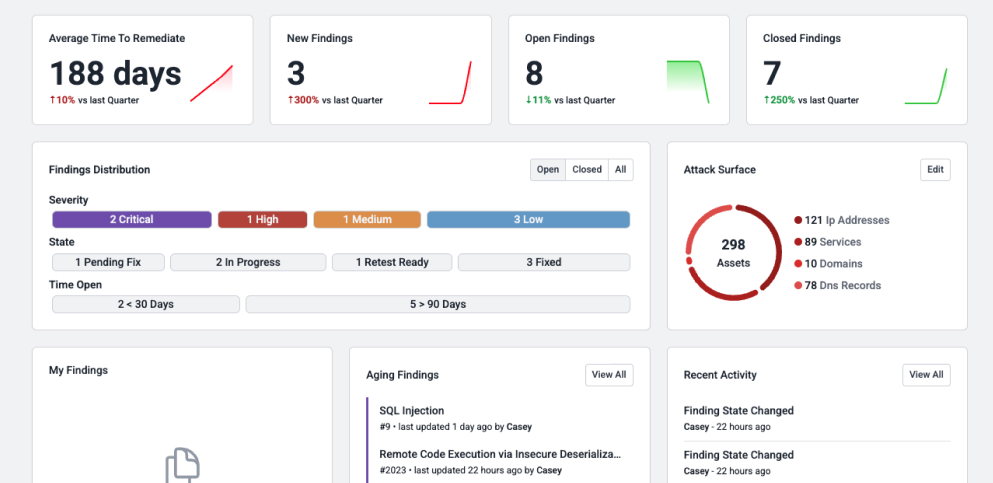Click the Open Findings green area sparkline

click(688, 82)
